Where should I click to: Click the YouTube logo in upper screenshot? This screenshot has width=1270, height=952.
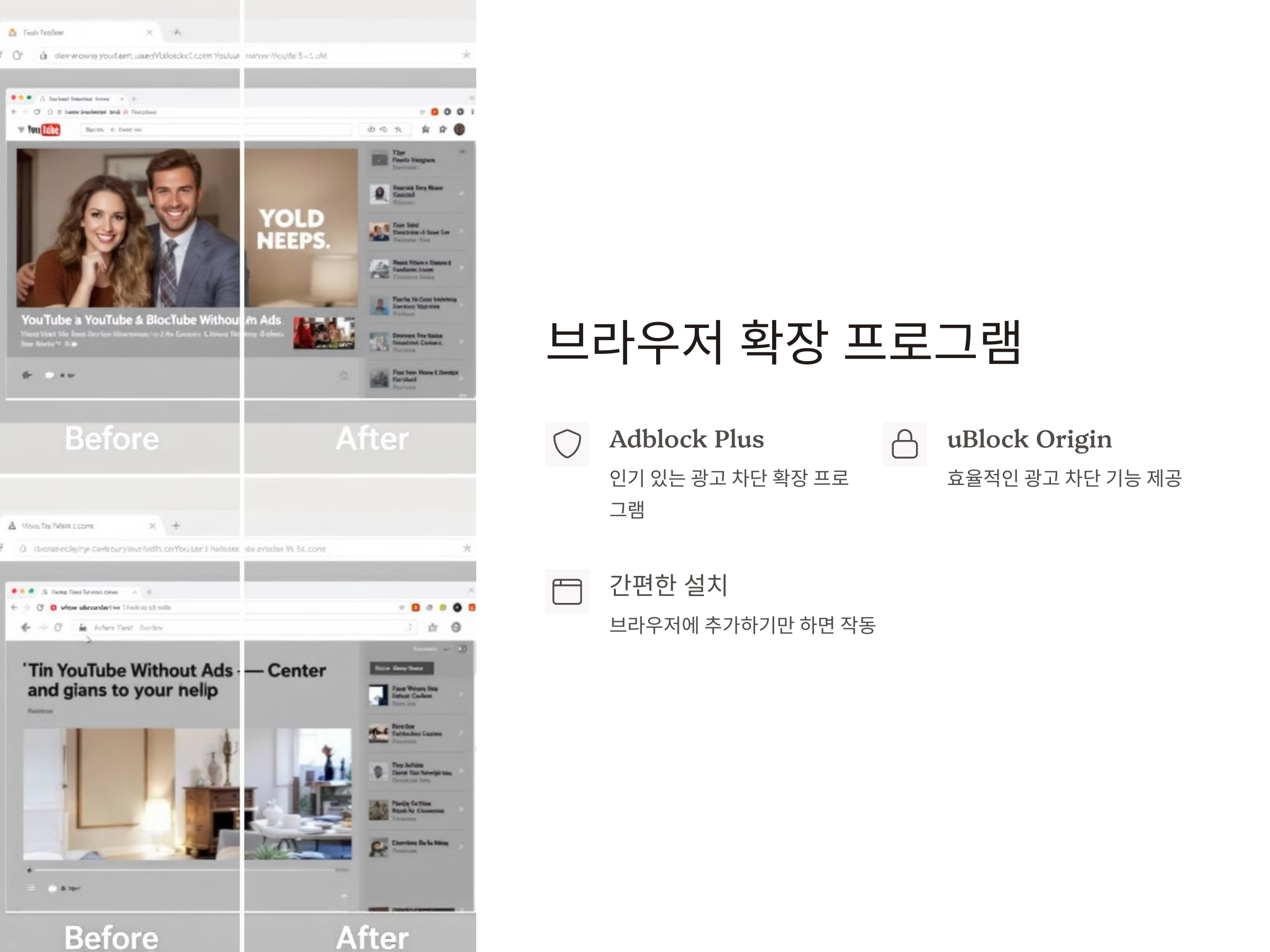(x=44, y=130)
